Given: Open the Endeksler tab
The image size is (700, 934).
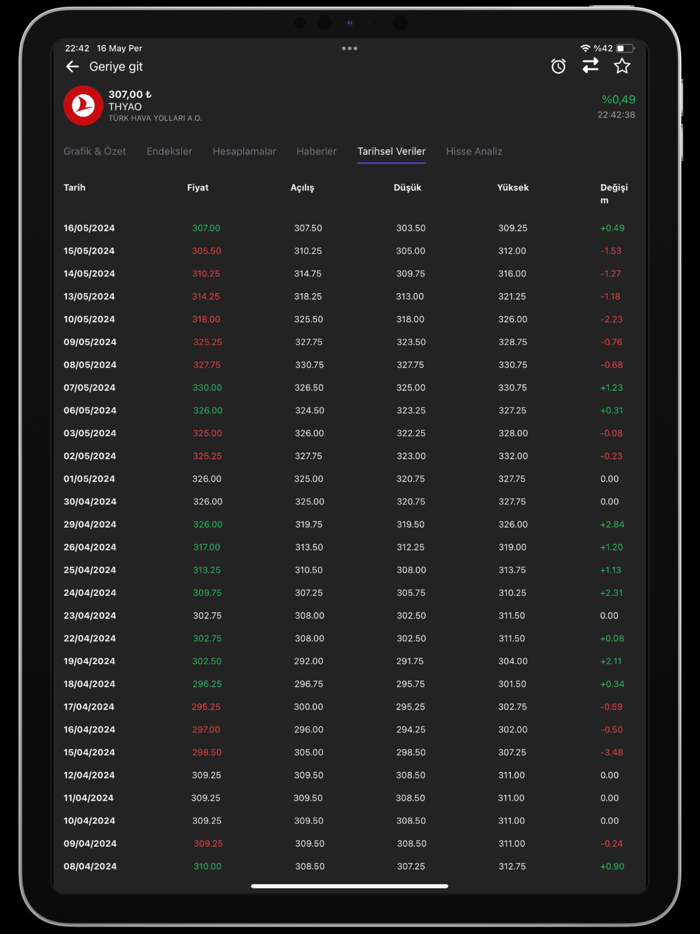Looking at the screenshot, I should [169, 151].
